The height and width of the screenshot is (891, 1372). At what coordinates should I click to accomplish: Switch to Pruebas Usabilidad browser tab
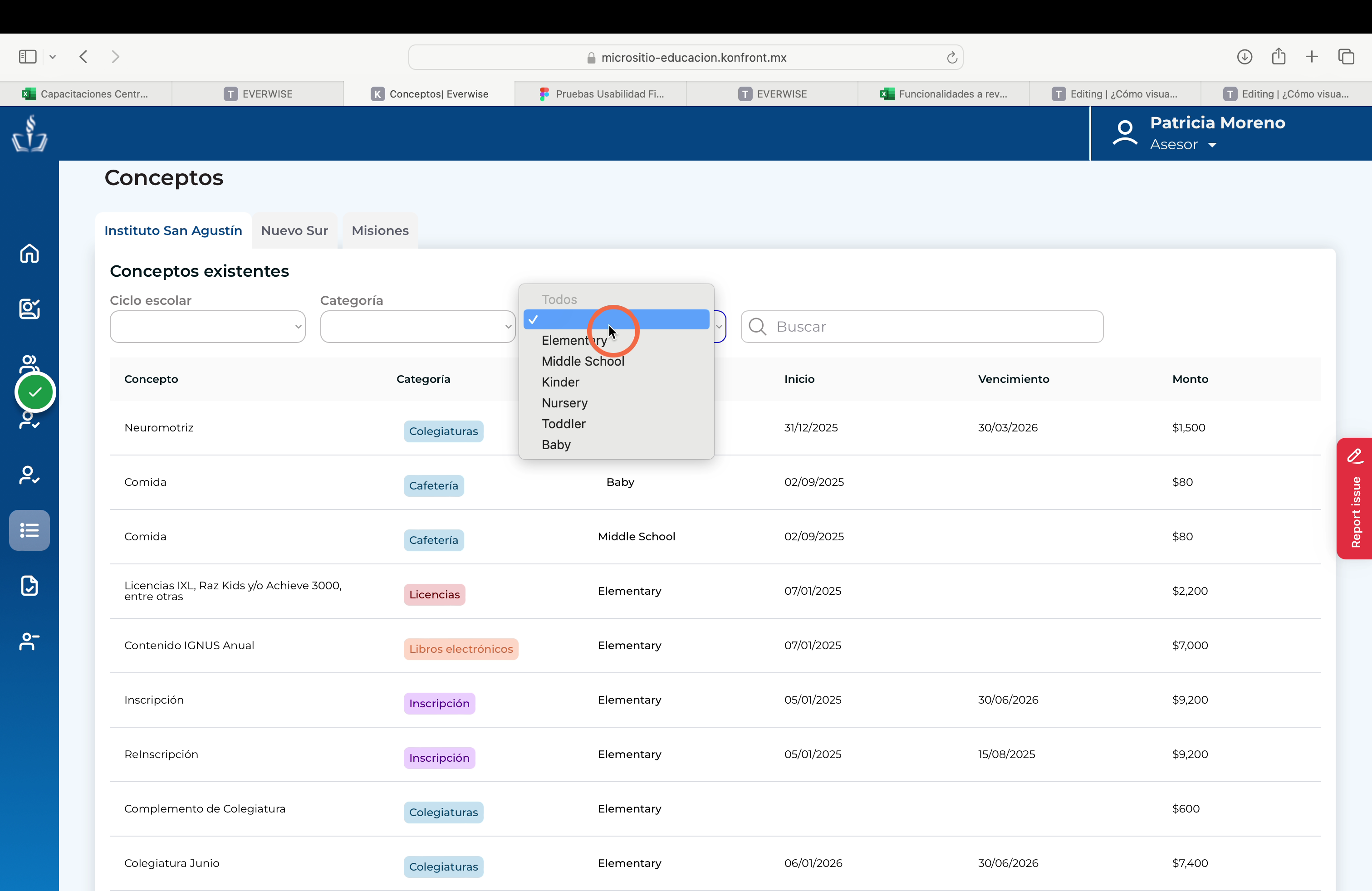[601, 94]
